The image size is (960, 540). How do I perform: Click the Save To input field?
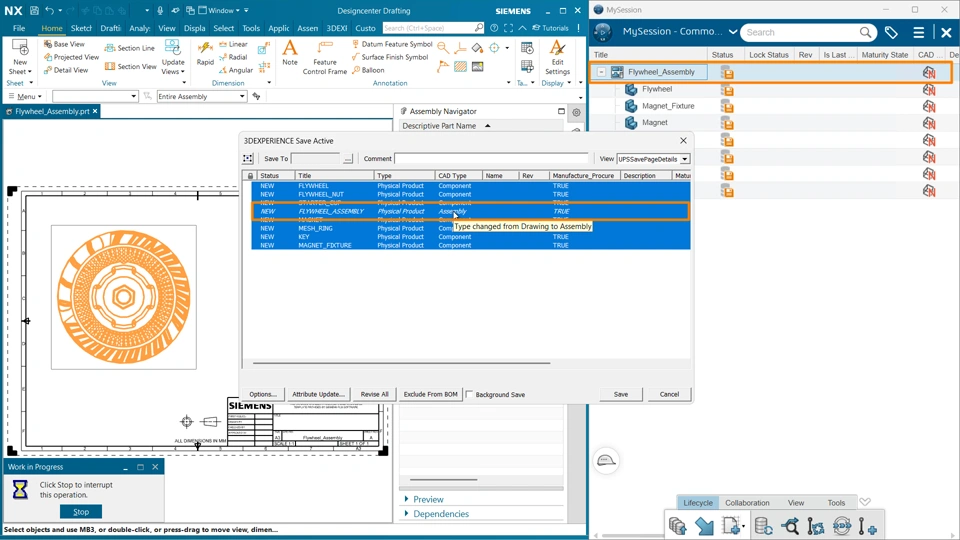pyautogui.click(x=315, y=159)
